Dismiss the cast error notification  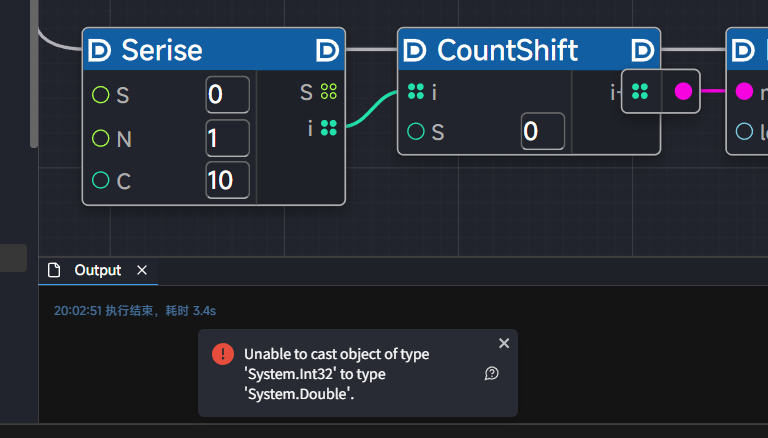click(x=504, y=343)
